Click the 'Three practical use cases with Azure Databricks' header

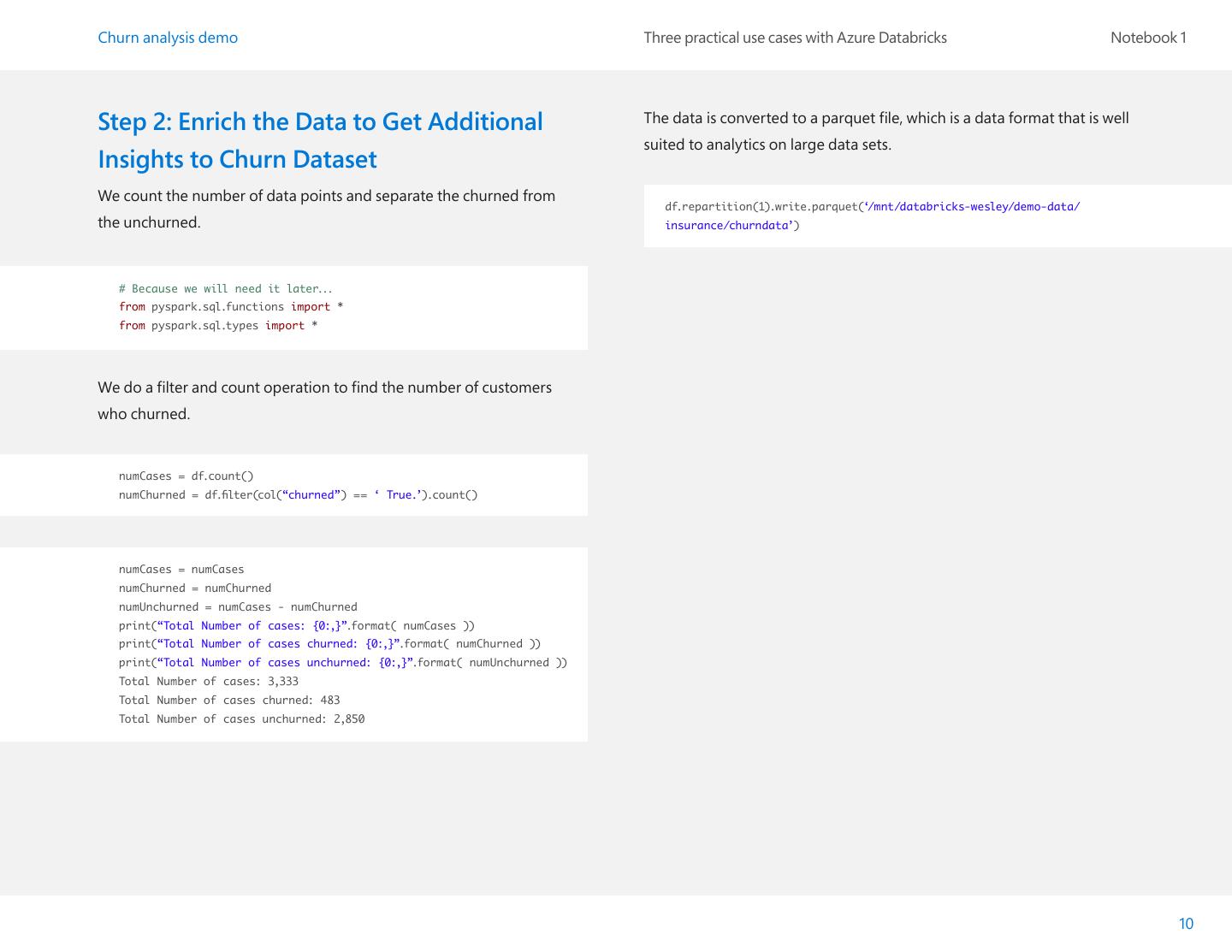point(795,38)
